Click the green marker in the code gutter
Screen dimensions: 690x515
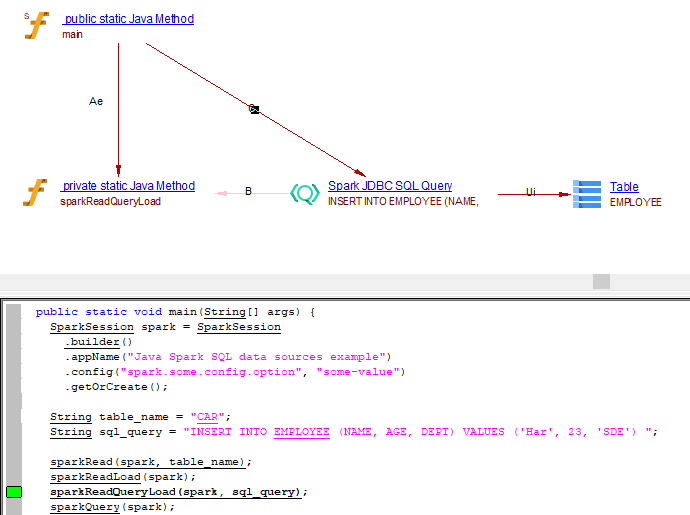pos(14,492)
